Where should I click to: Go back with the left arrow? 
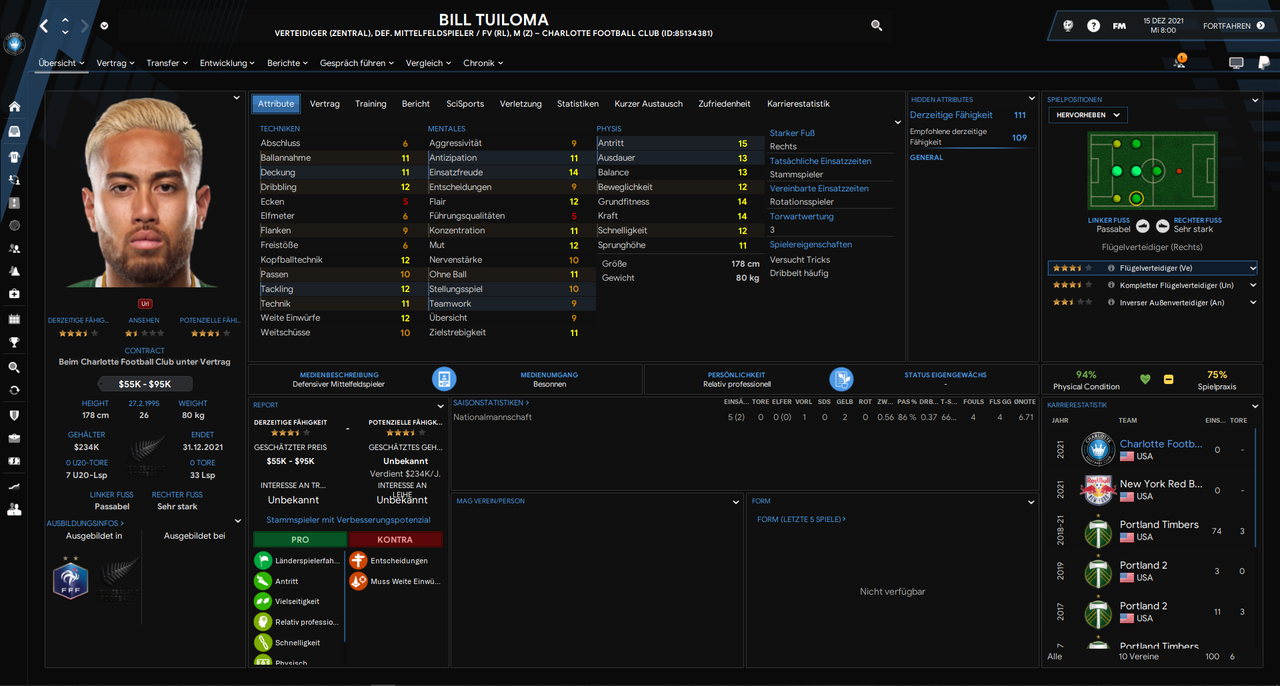pyautogui.click(x=44, y=26)
